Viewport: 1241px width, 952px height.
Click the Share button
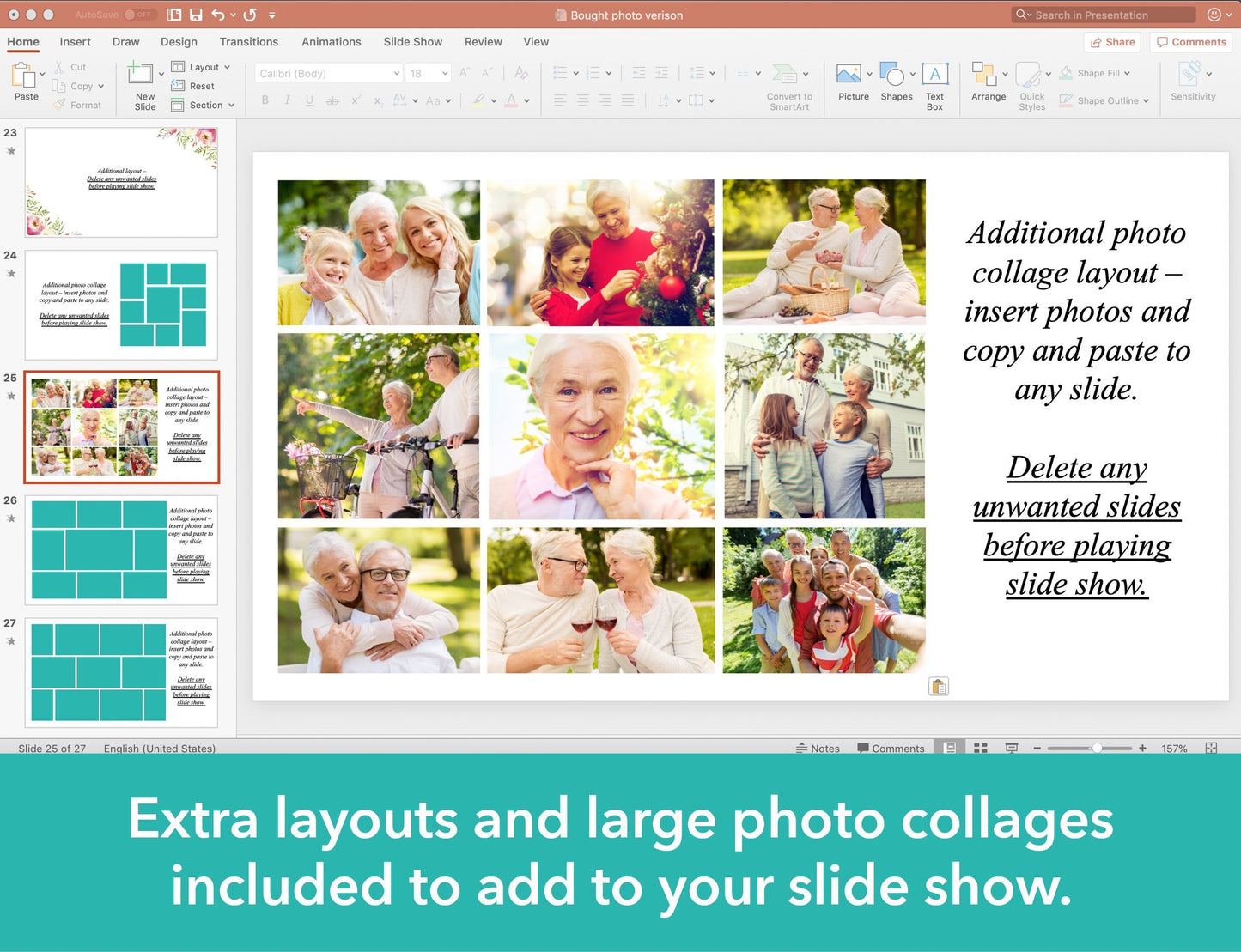pos(1111,42)
